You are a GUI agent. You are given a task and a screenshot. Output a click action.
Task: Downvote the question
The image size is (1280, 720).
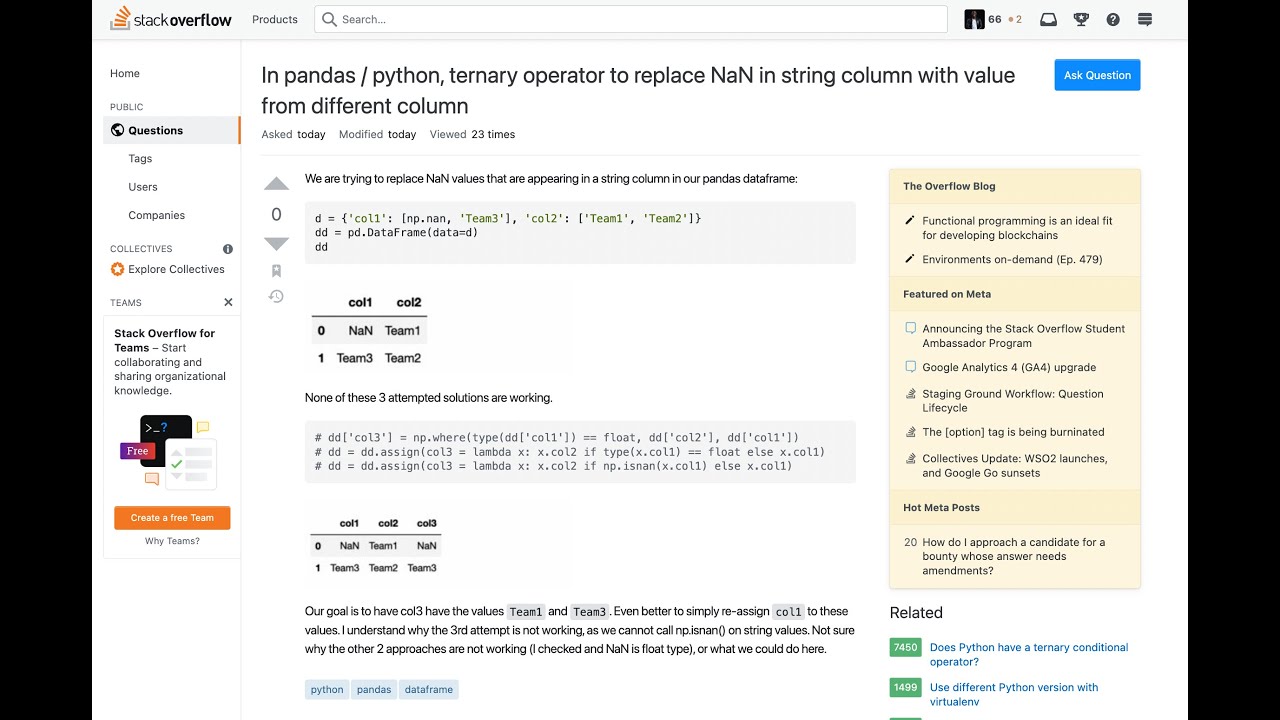(276, 243)
